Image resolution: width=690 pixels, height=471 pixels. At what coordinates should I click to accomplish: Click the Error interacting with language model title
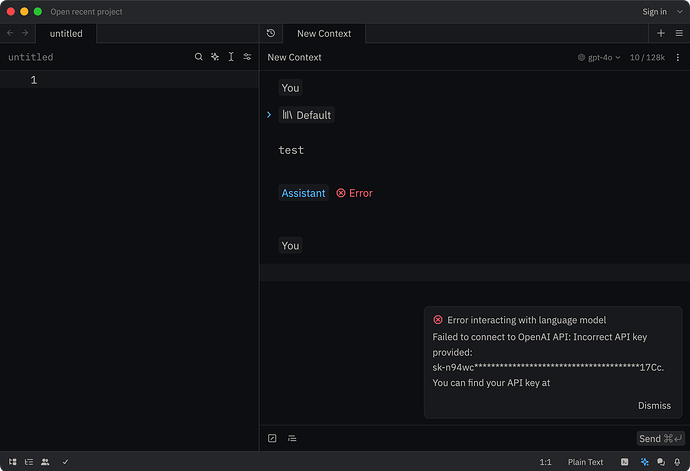[x=526, y=320]
